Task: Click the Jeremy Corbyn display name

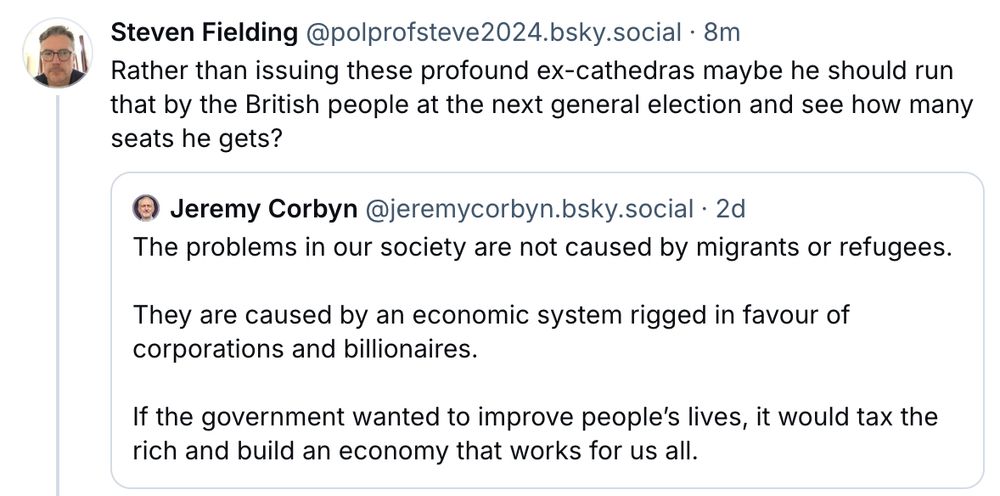Action: point(263,209)
